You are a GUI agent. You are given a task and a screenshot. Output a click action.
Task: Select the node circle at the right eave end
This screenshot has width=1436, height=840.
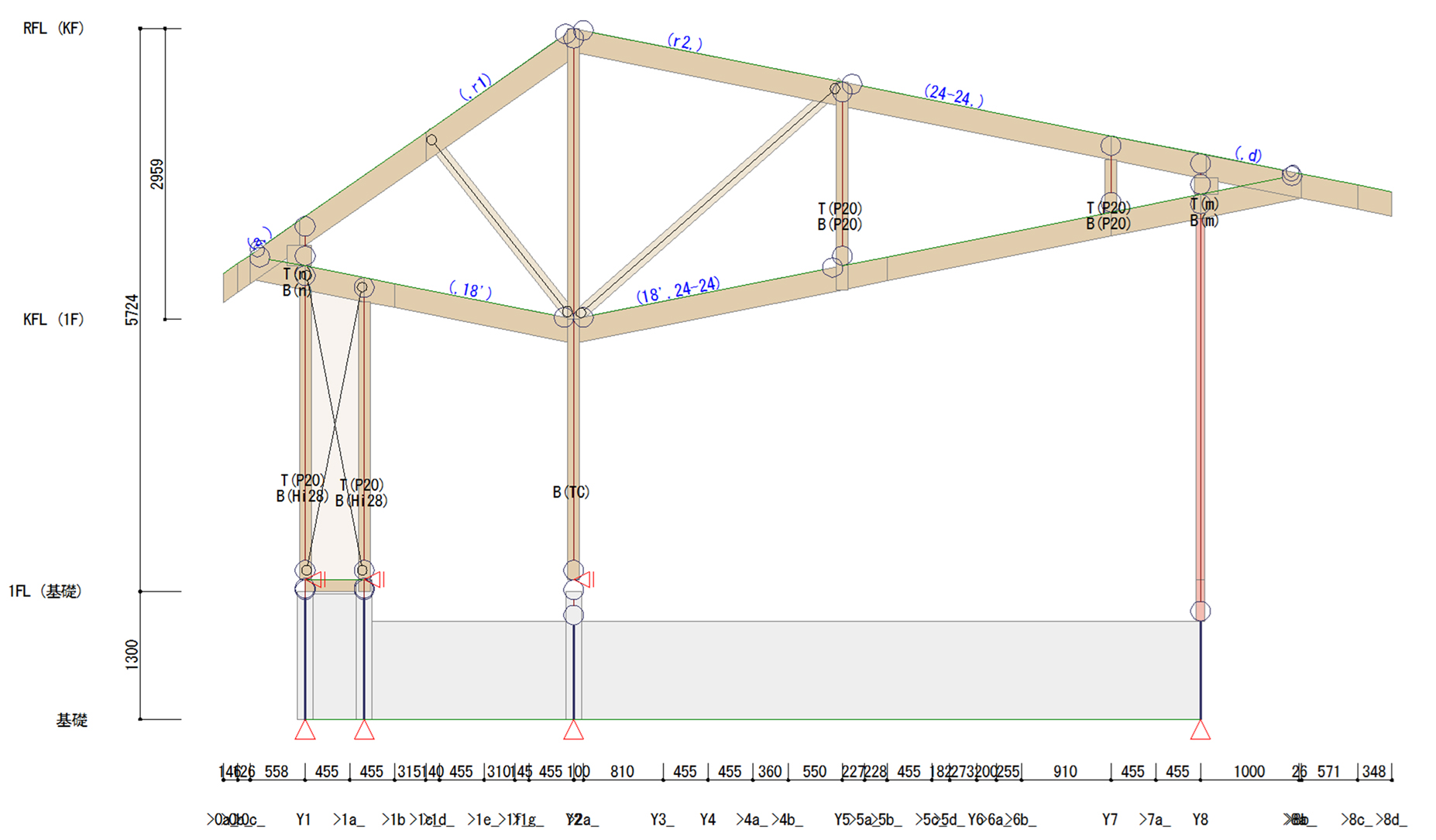coord(1291,175)
